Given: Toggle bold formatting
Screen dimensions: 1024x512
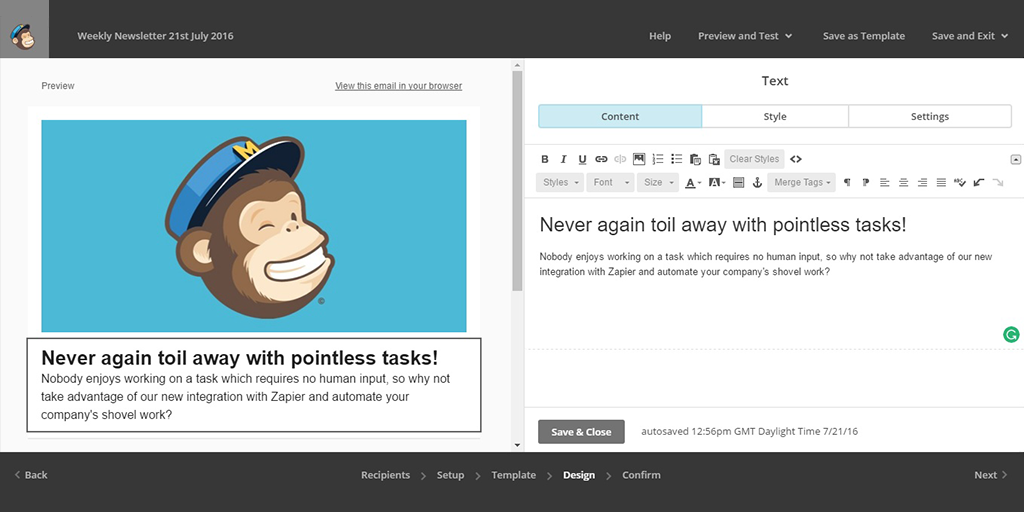Looking at the screenshot, I should click(x=545, y=159).
